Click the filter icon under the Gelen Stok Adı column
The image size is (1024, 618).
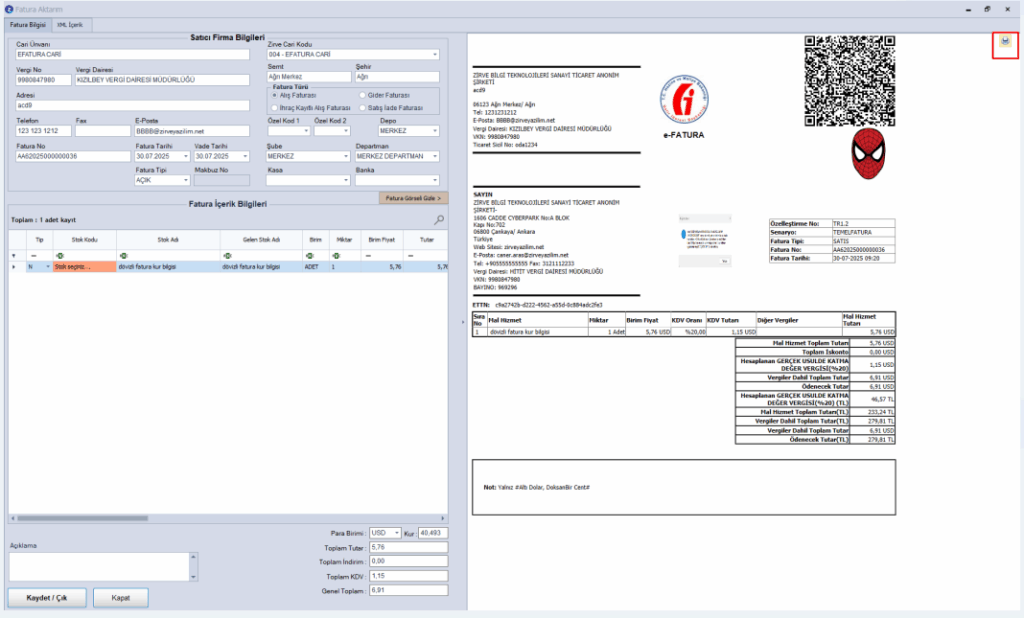point(227,255)
